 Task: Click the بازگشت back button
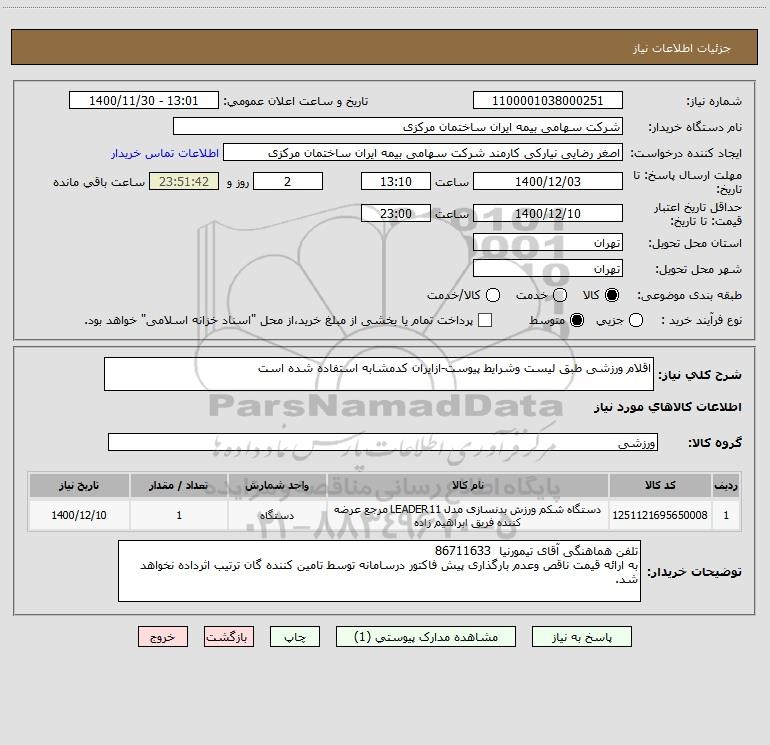(229, 637)
